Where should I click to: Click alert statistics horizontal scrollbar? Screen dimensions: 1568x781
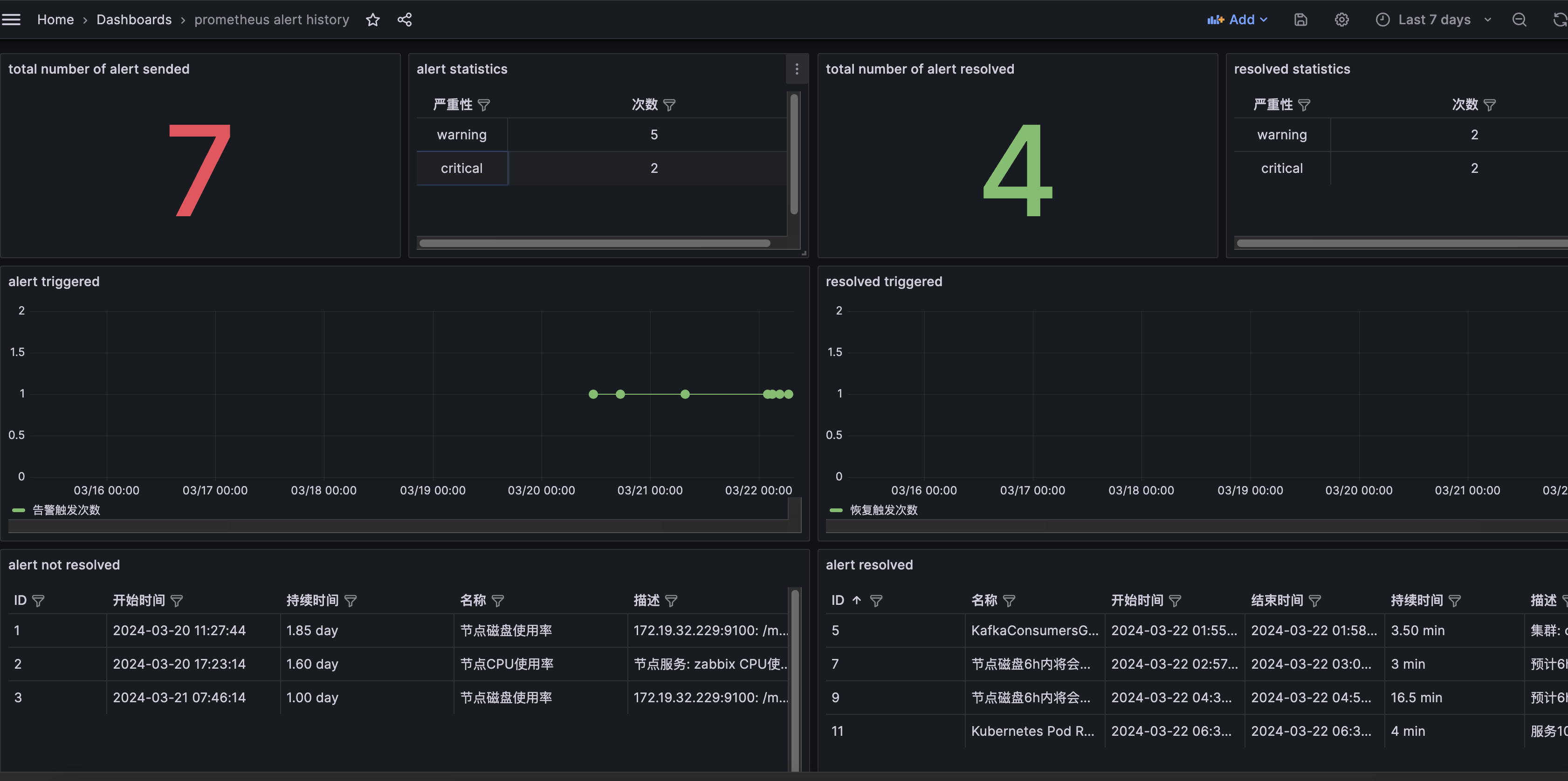click(x=595, y=244)
